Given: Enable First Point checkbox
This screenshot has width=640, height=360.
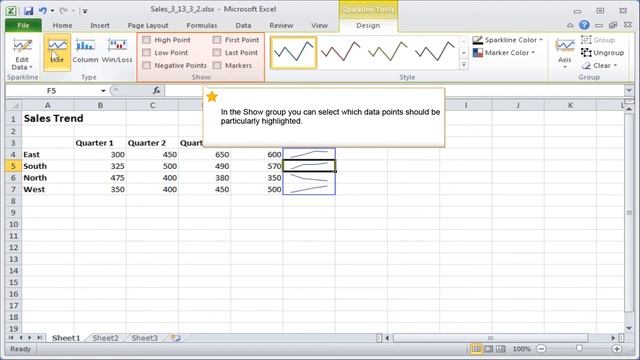Looking at the screenshot, I should point(217,40).
